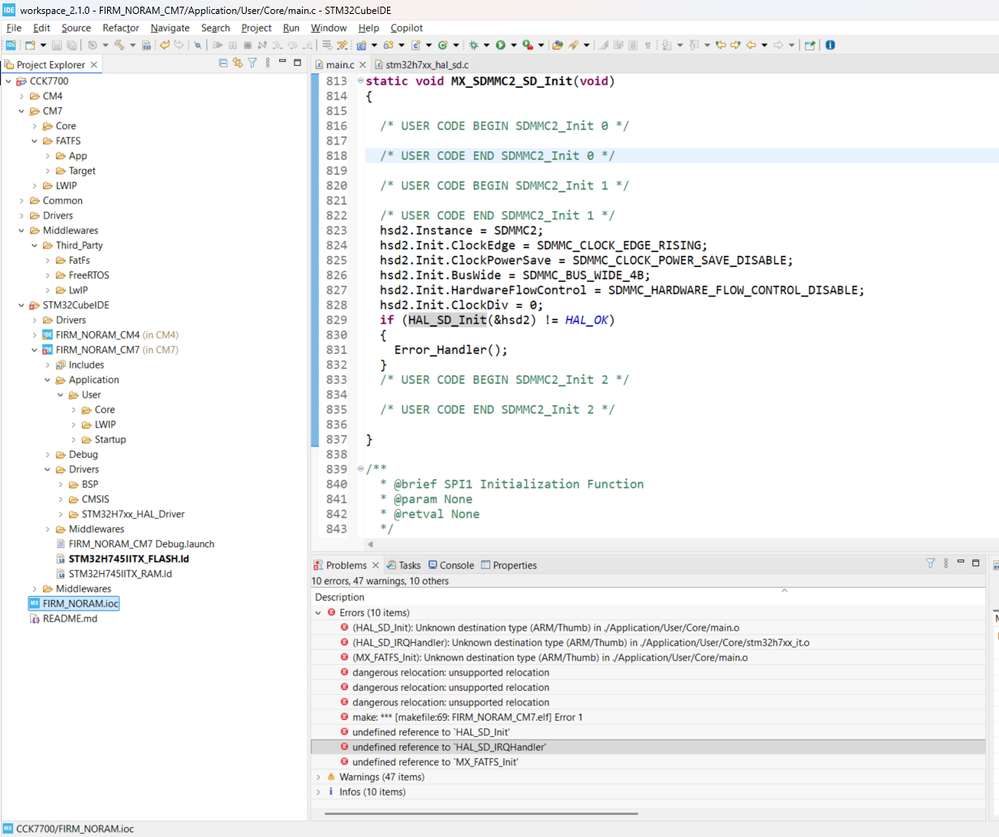Click the Search torch toolbar icon
The height and width of the screenshot is (837, 999).
tap(573, 45)
